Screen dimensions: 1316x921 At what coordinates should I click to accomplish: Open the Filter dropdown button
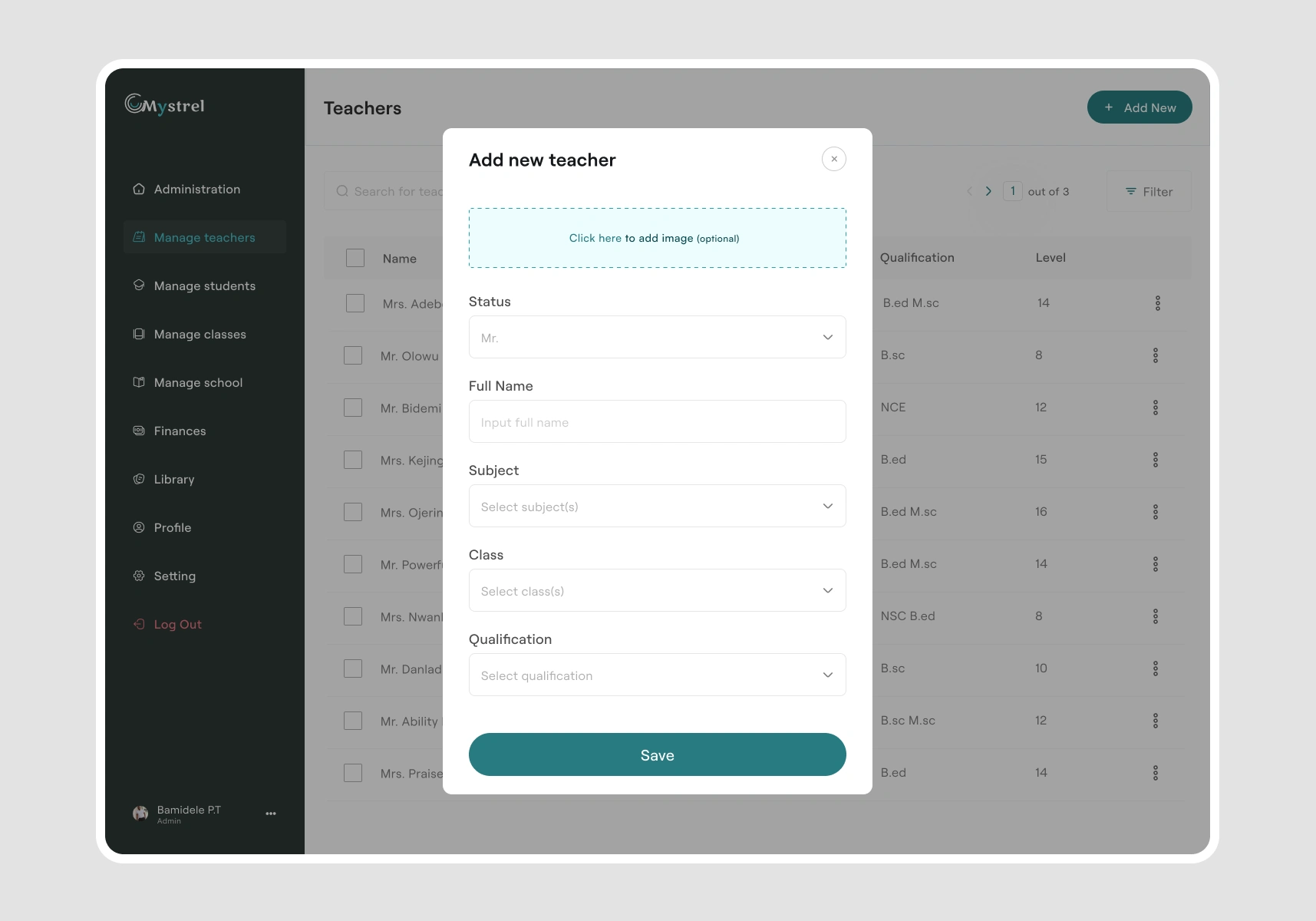click(x=1149, y=191)
